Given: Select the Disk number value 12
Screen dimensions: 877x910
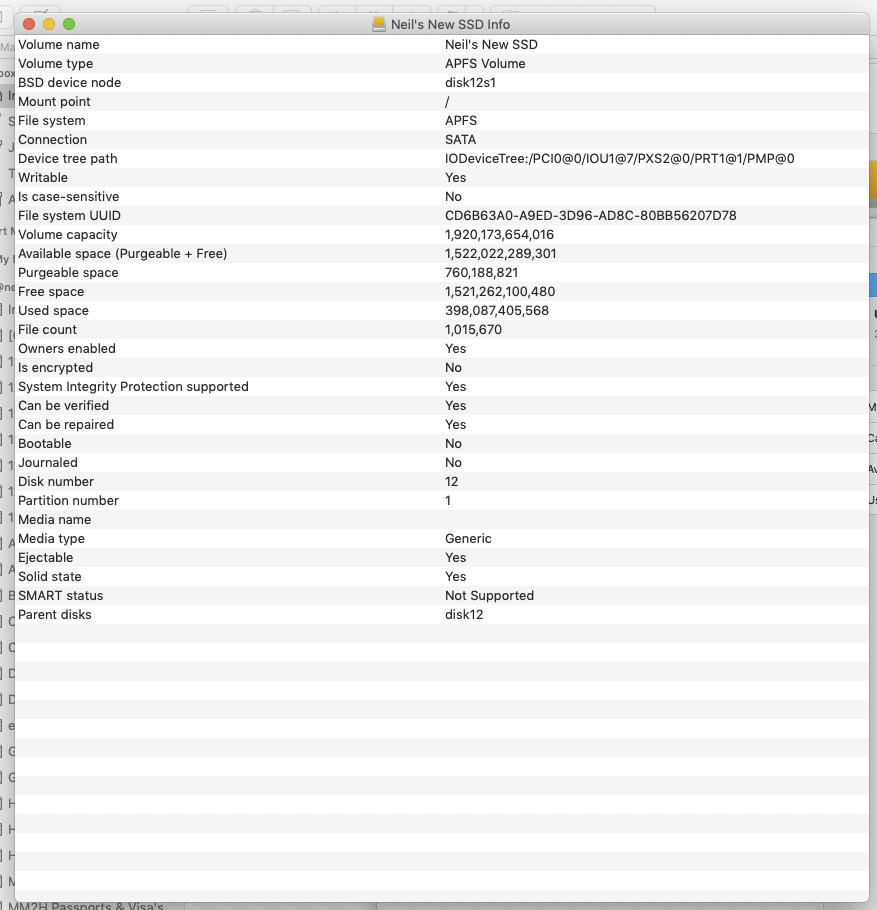Looking at the screenshot, I should click(452, 482).
